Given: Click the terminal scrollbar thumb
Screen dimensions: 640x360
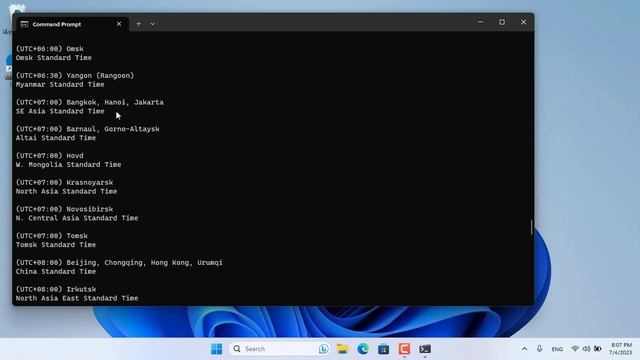Looking at the screenshot, I should 531,227.
